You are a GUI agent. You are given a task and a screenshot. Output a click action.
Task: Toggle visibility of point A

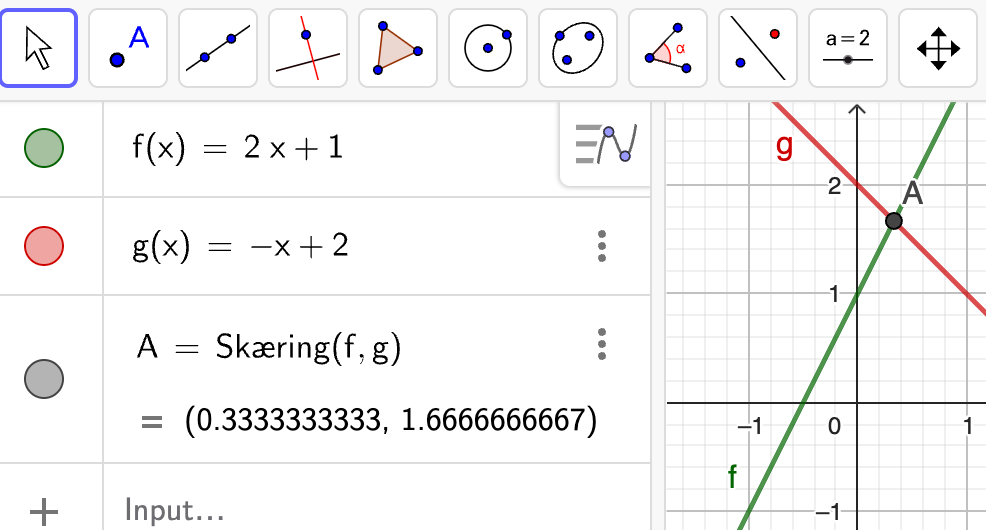44,379
